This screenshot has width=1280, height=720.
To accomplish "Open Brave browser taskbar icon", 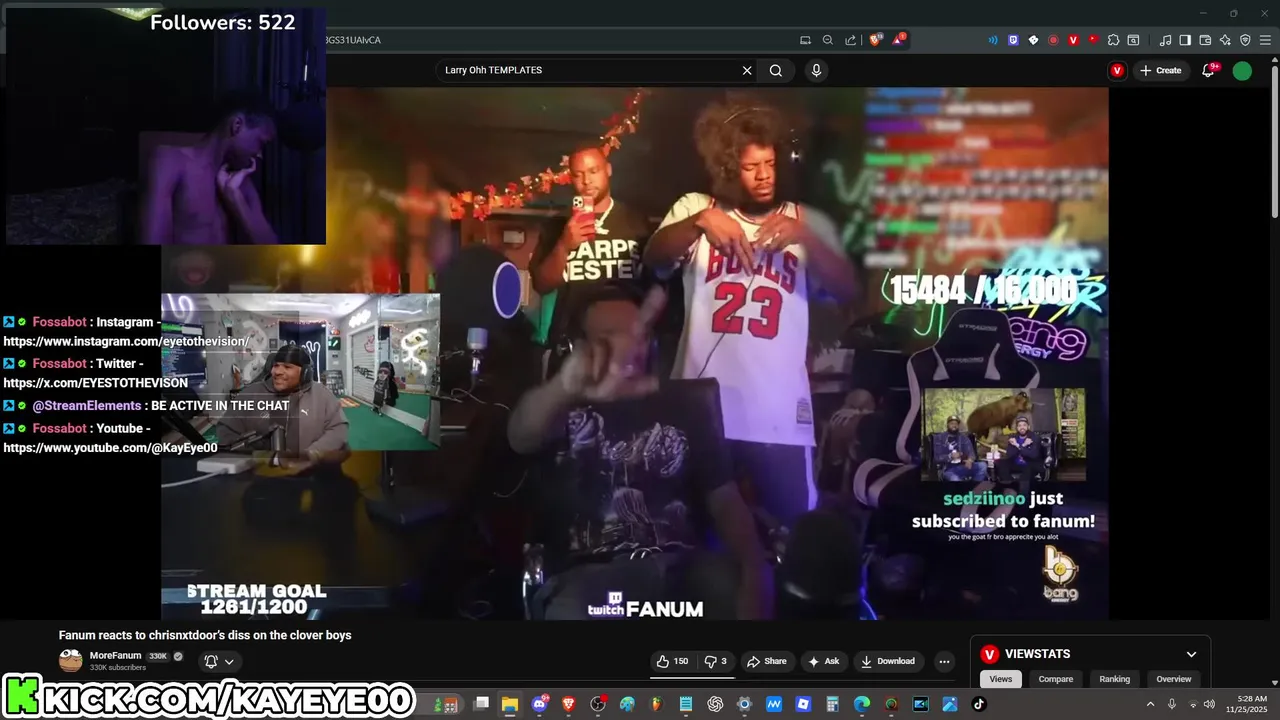I will coord(569,704).
